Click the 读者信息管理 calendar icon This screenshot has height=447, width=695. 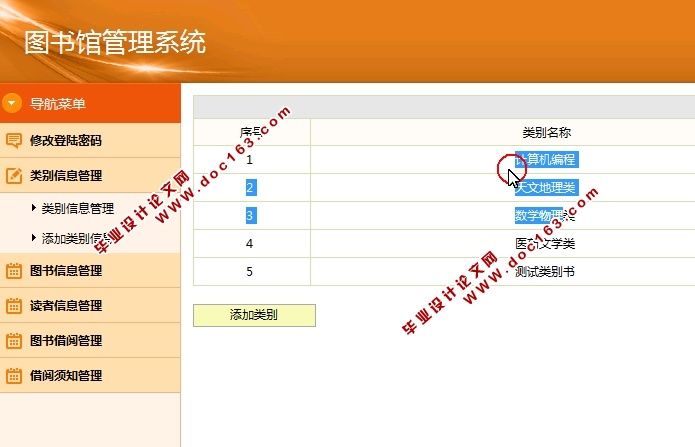pos(13,306)
